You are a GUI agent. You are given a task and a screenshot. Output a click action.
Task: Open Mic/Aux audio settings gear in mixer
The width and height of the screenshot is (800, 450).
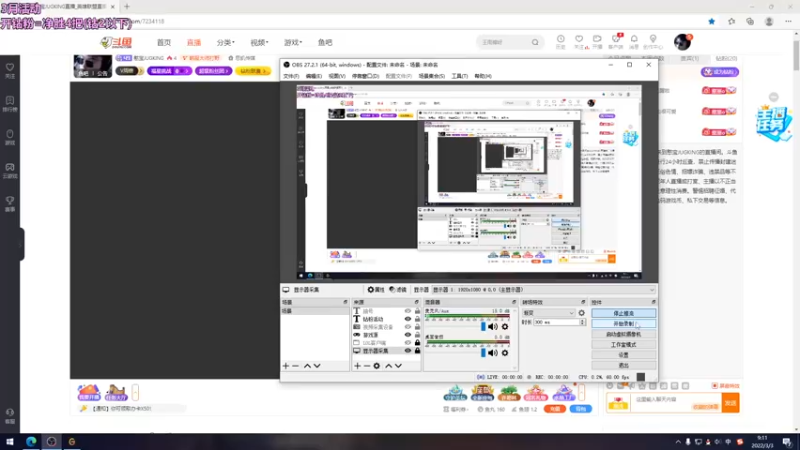[x=505, y=327]
